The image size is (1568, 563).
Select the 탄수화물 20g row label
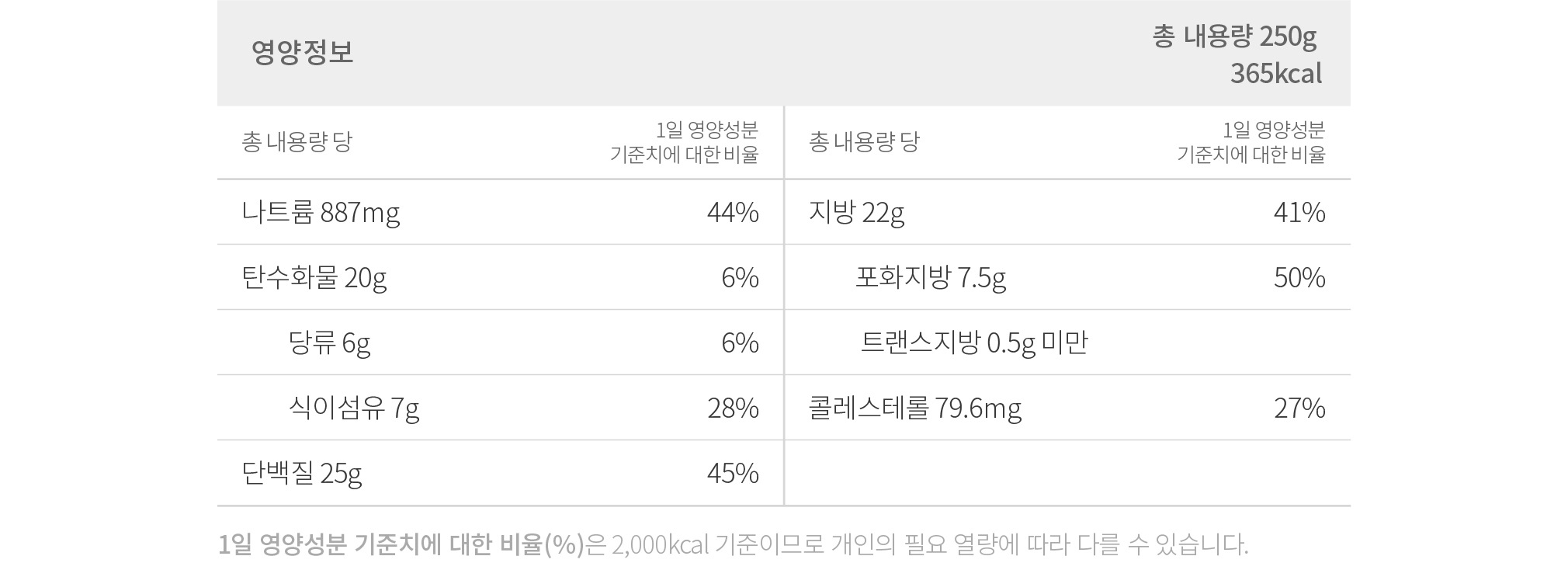(314, 277)
